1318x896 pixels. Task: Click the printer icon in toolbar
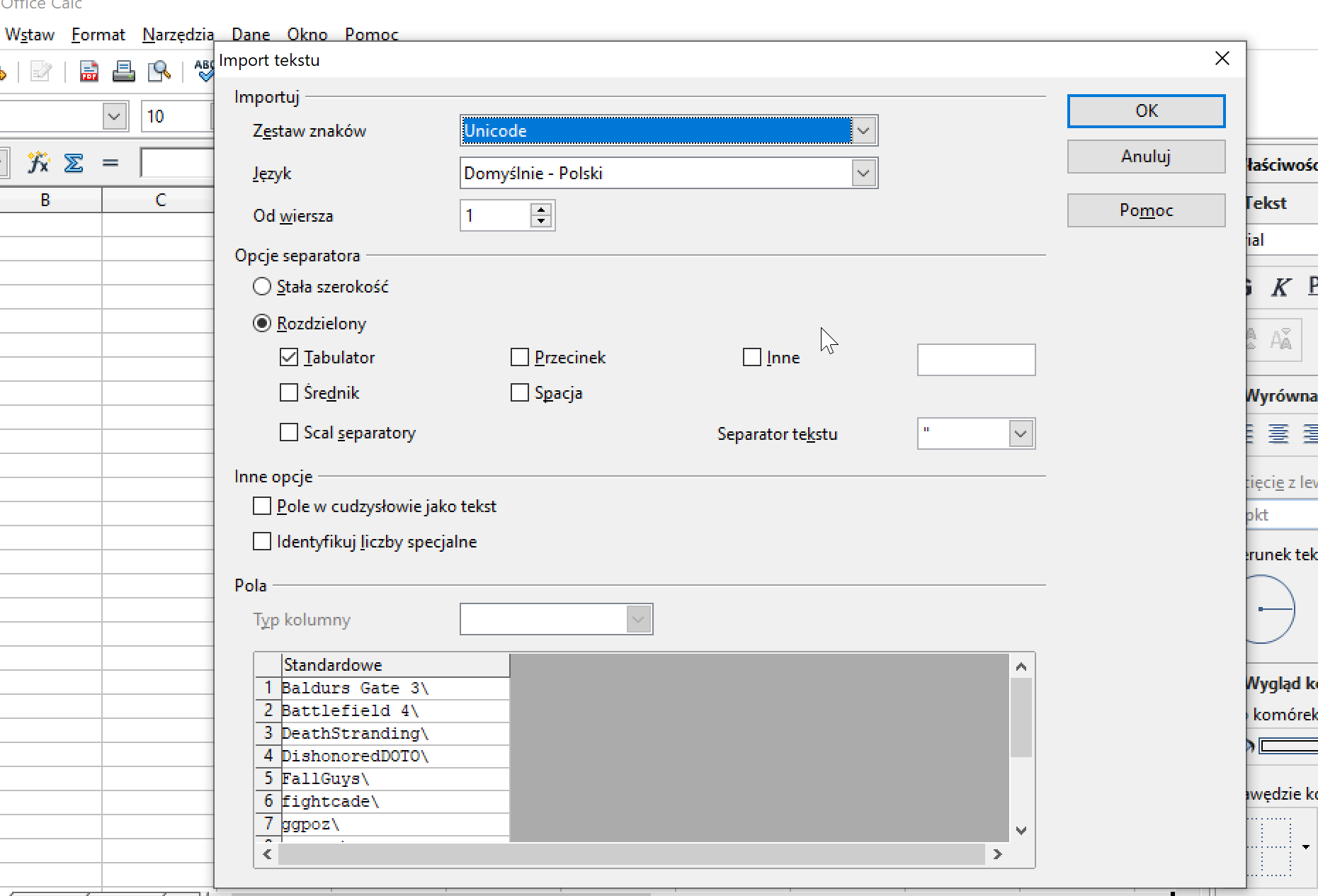coord(123,72)
